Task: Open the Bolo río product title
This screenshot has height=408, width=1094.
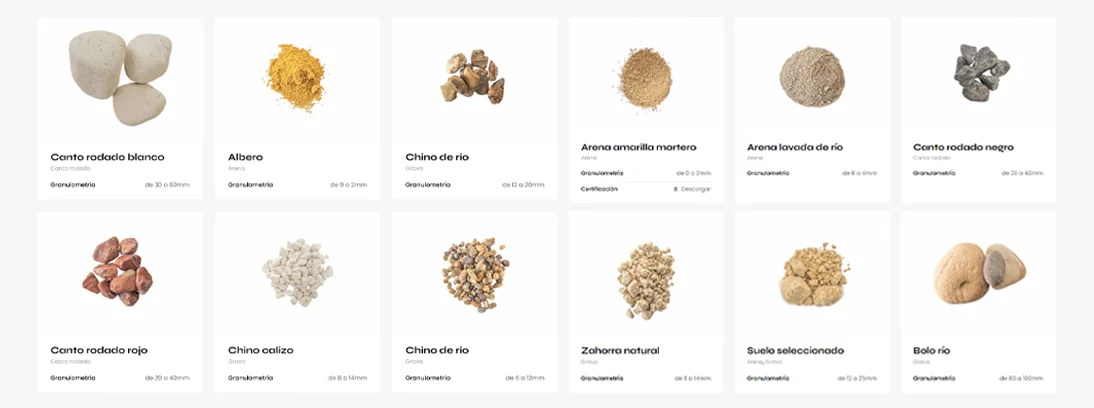Action: click(x=931, y=350)
